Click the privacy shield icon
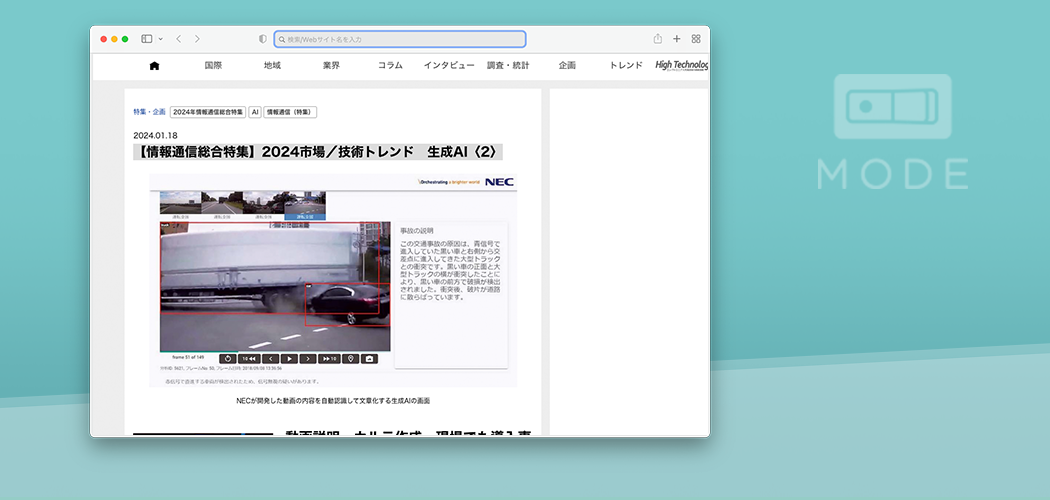 tap(263, 39)
